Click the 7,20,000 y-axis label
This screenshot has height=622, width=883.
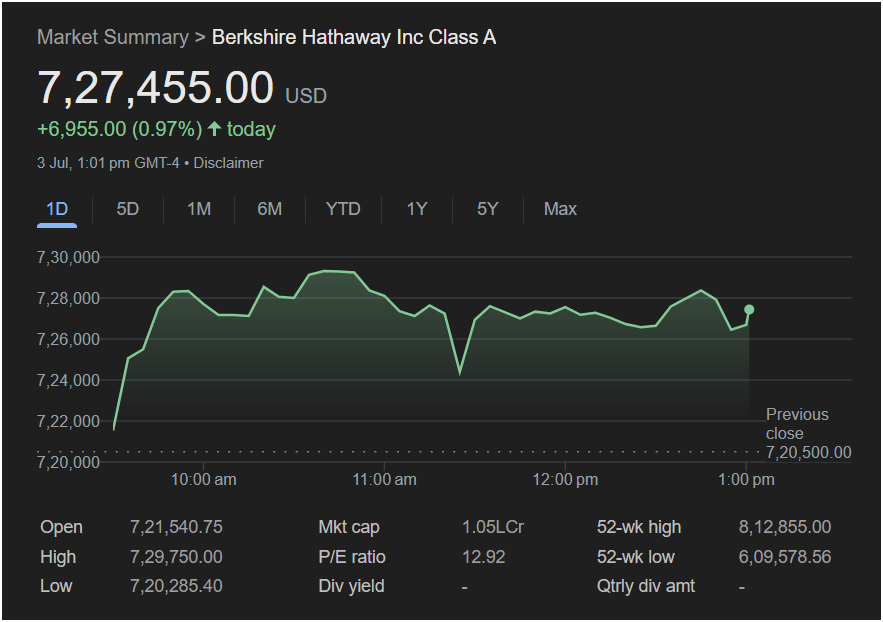(68, 462)
